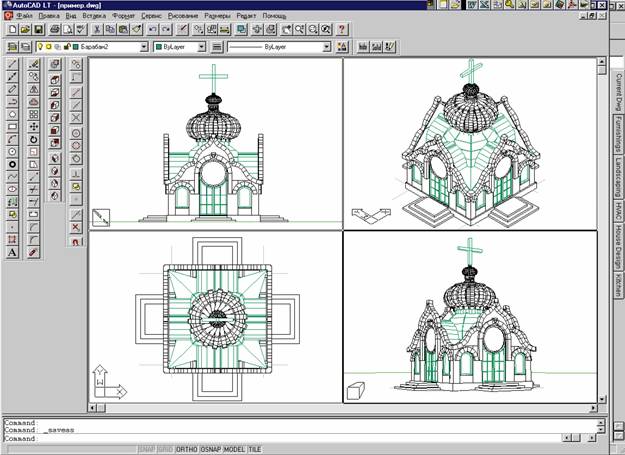Toggle SNAP mode in status bar
Viewport: 625px width, 455px height.
click(x=147, y=449)
